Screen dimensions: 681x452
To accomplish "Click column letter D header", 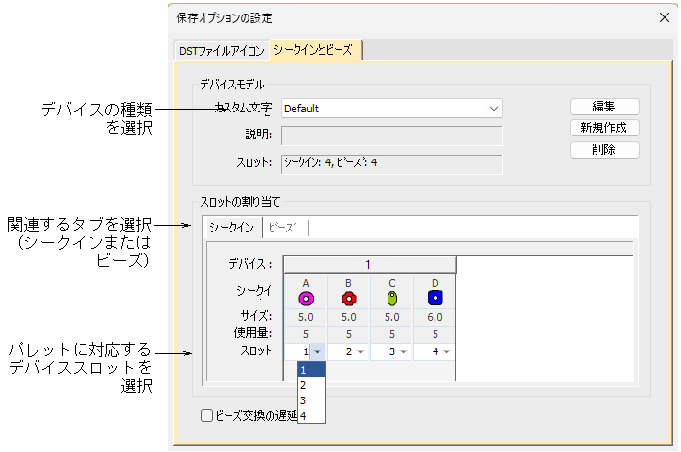I will 435,284.
